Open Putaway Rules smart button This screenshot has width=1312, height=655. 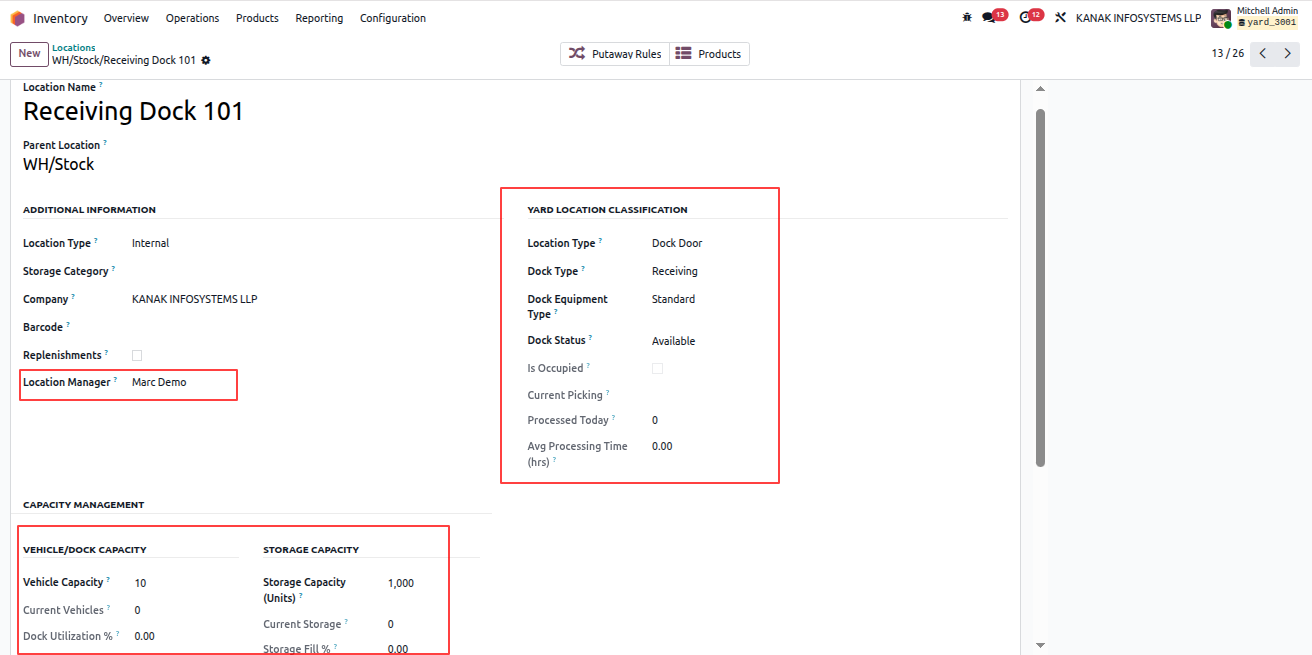[615, 54]
